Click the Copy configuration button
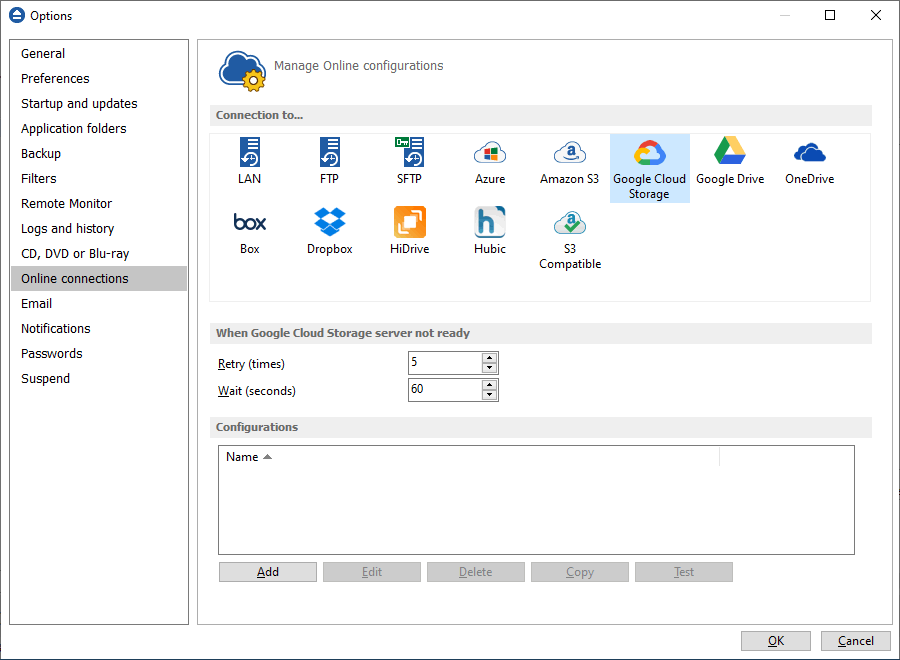Viewport: 900px width, 660px height. click(x=580, y=572)
